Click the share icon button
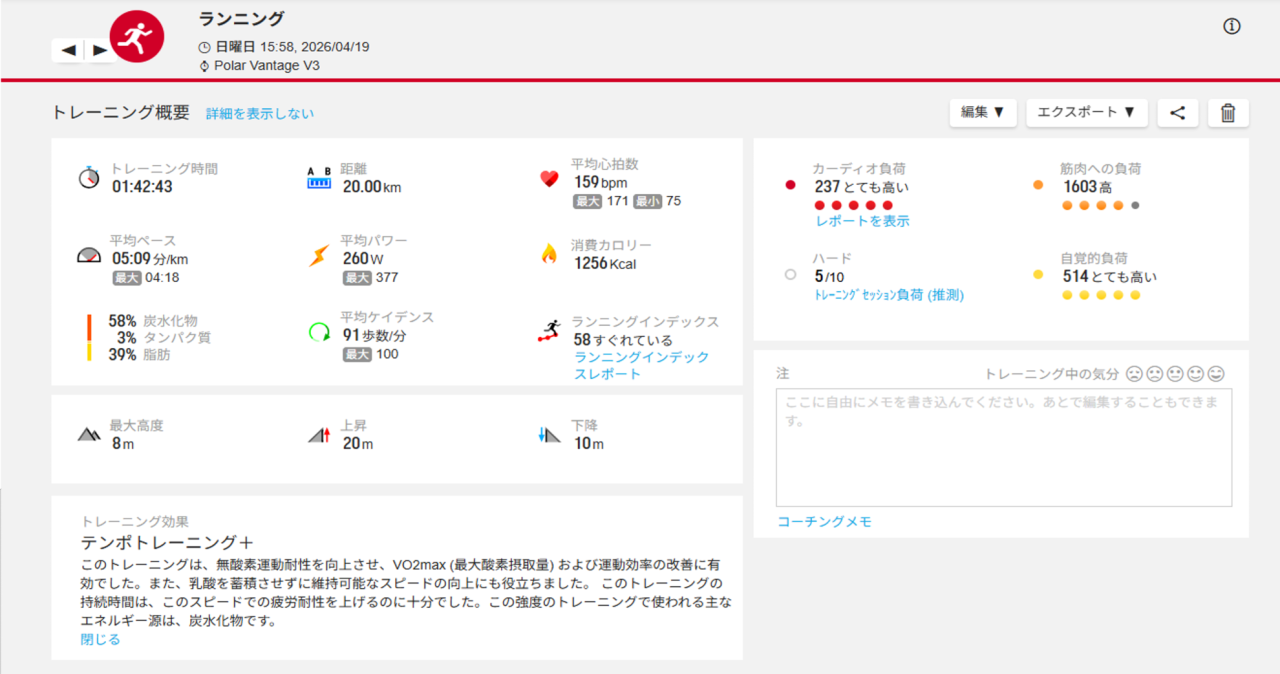1280x674 pixels. (1177, 113)
